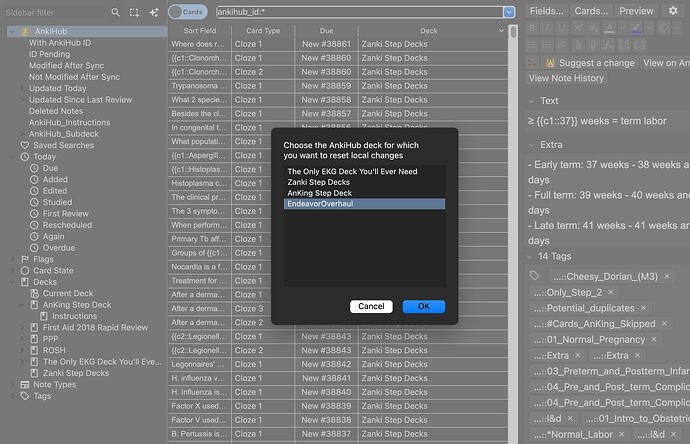Click the tag icon beside 14 Tags list

[534, 276]
